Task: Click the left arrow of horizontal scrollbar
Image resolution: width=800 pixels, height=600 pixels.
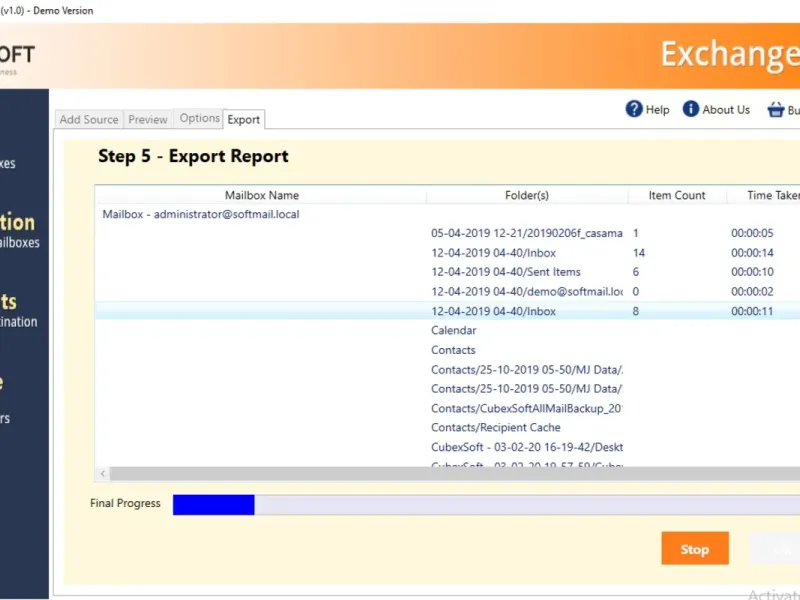Action: [x=103, y=473]
